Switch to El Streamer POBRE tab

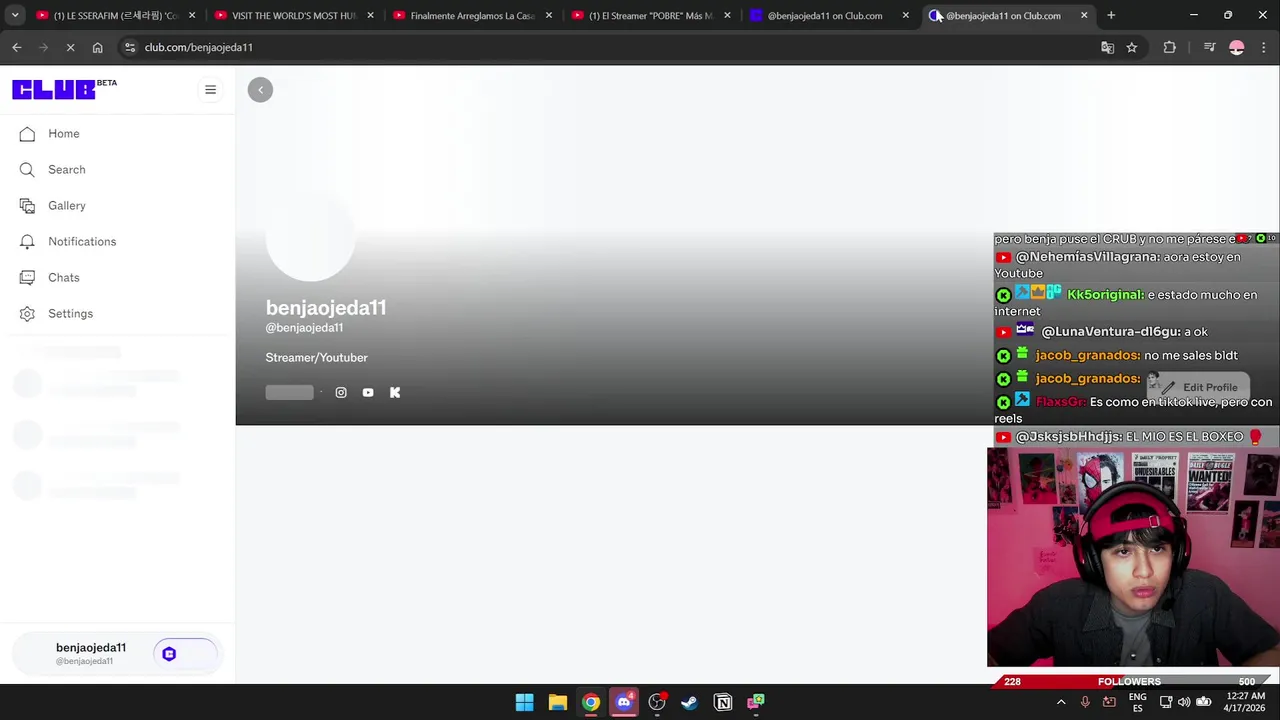[x=651, y=15]
